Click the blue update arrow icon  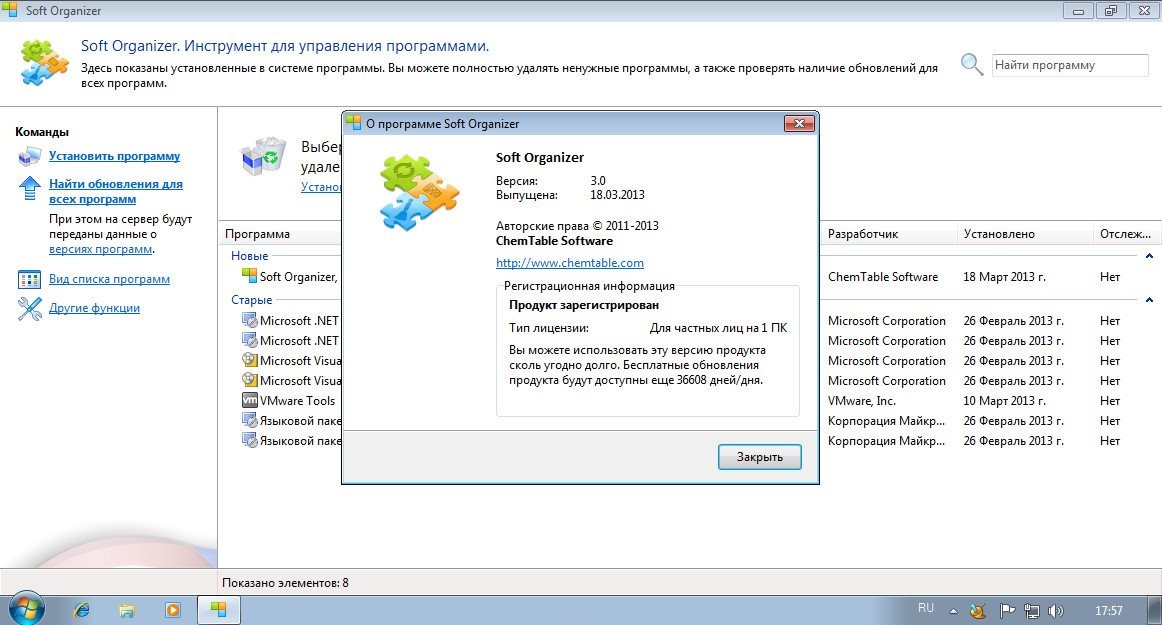(x=30, y=188)
